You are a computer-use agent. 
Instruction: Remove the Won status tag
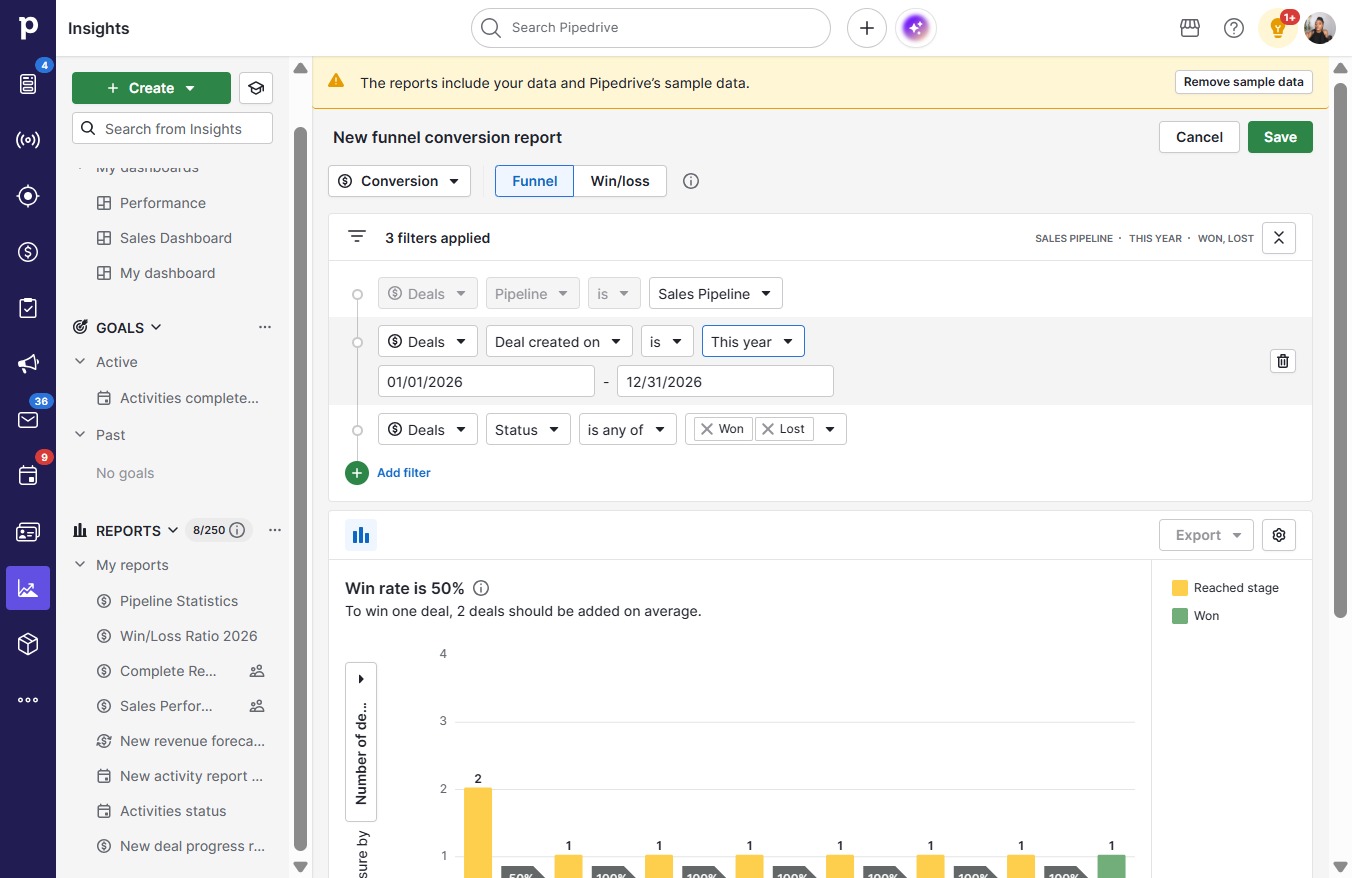(x=707, y=429)
